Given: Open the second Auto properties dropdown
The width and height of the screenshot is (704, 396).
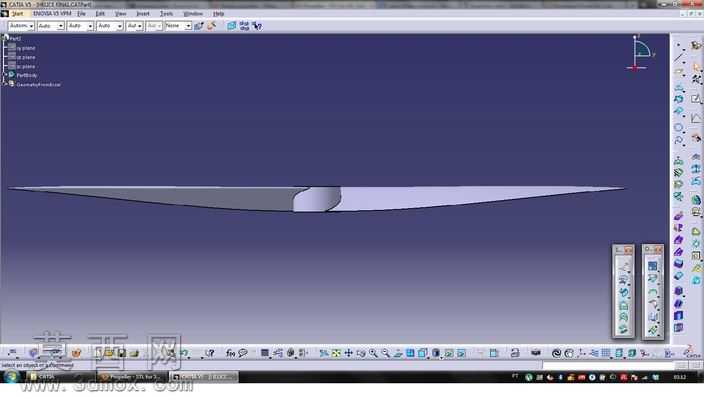Looking at the screenshot, I should pos(51,26).
